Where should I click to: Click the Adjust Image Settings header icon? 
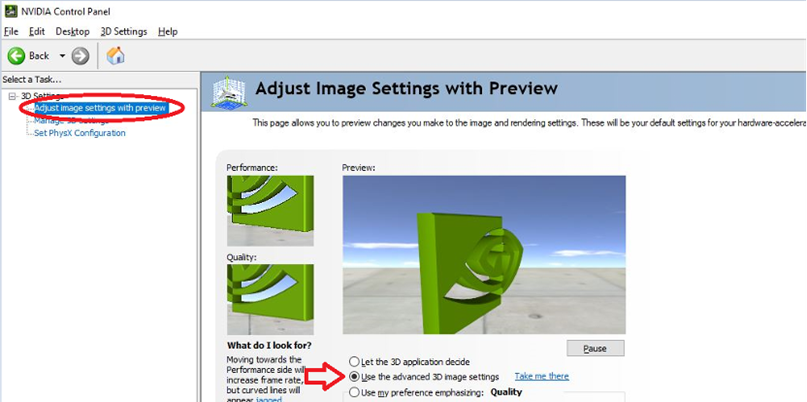coord(229,93)
